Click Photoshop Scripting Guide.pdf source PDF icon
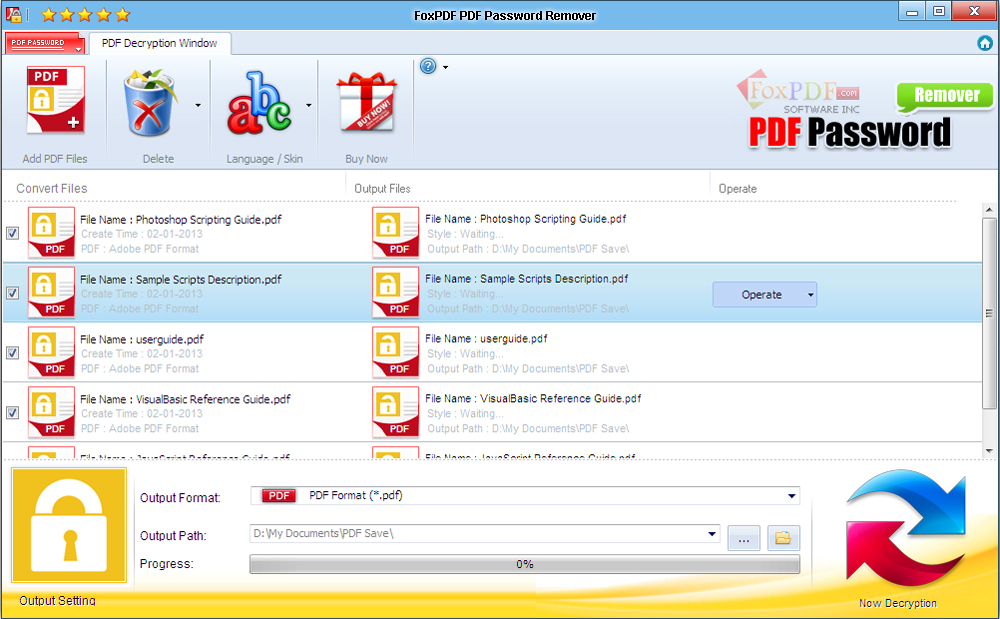Viewport: 1000px width, 619px height. click(x=51, y=233)
